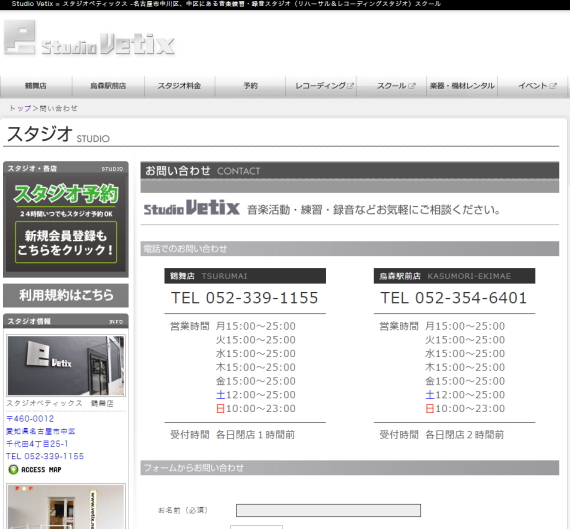Open 利用規約はこちら button
Screen dimensions: 570x529
[66, 295]
